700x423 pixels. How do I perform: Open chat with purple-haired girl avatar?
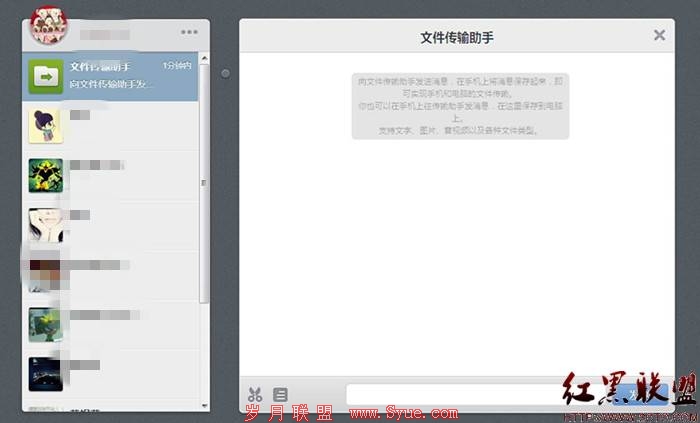click(x=46, y=126)
